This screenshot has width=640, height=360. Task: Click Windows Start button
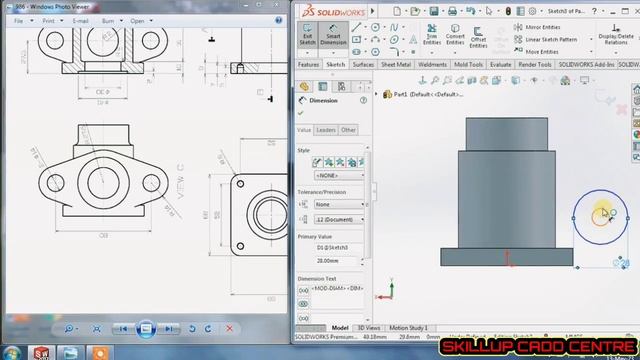click(x=12, y=353)
